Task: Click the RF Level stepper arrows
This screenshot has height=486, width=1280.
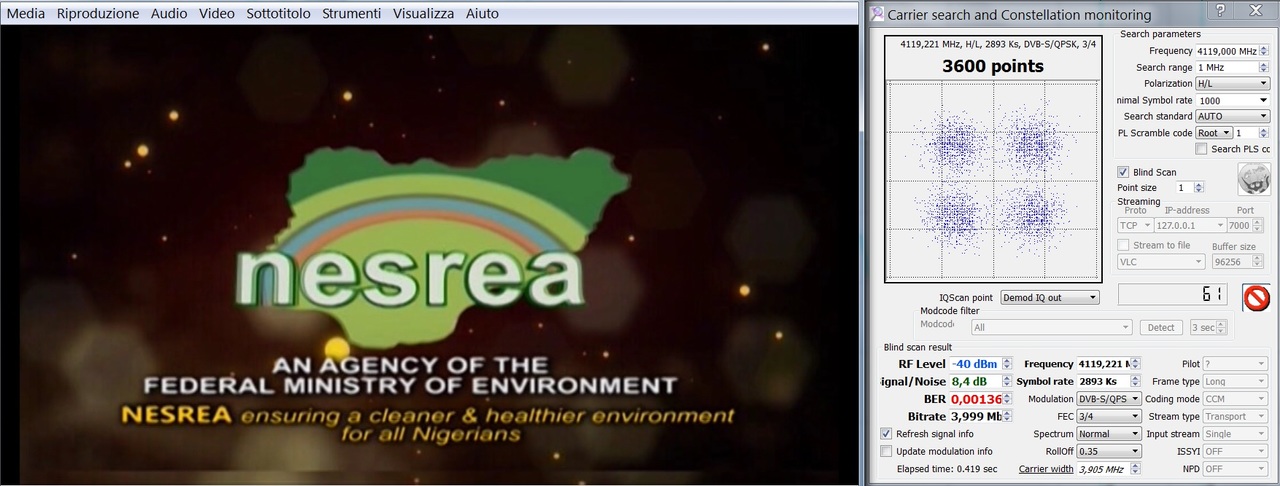Action: tap(1007, 364)
